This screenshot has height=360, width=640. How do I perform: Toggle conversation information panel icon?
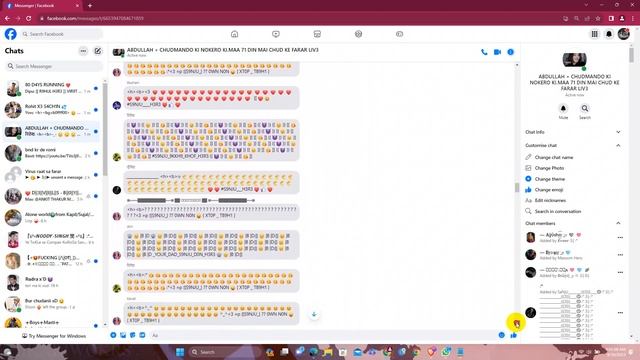511,52
